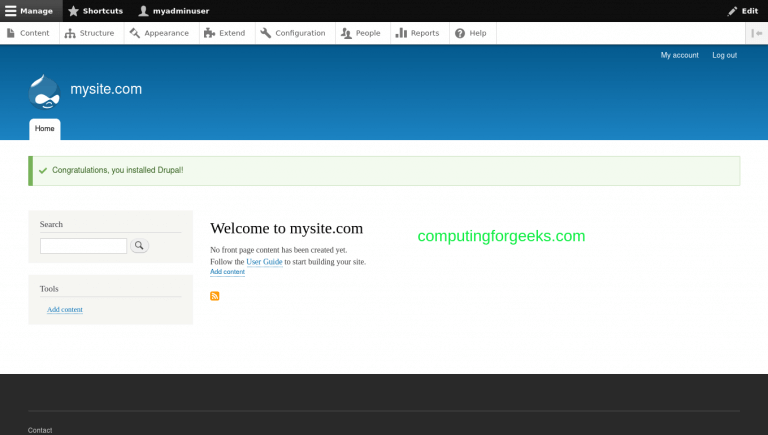Click the My account link

click(679, 55)
